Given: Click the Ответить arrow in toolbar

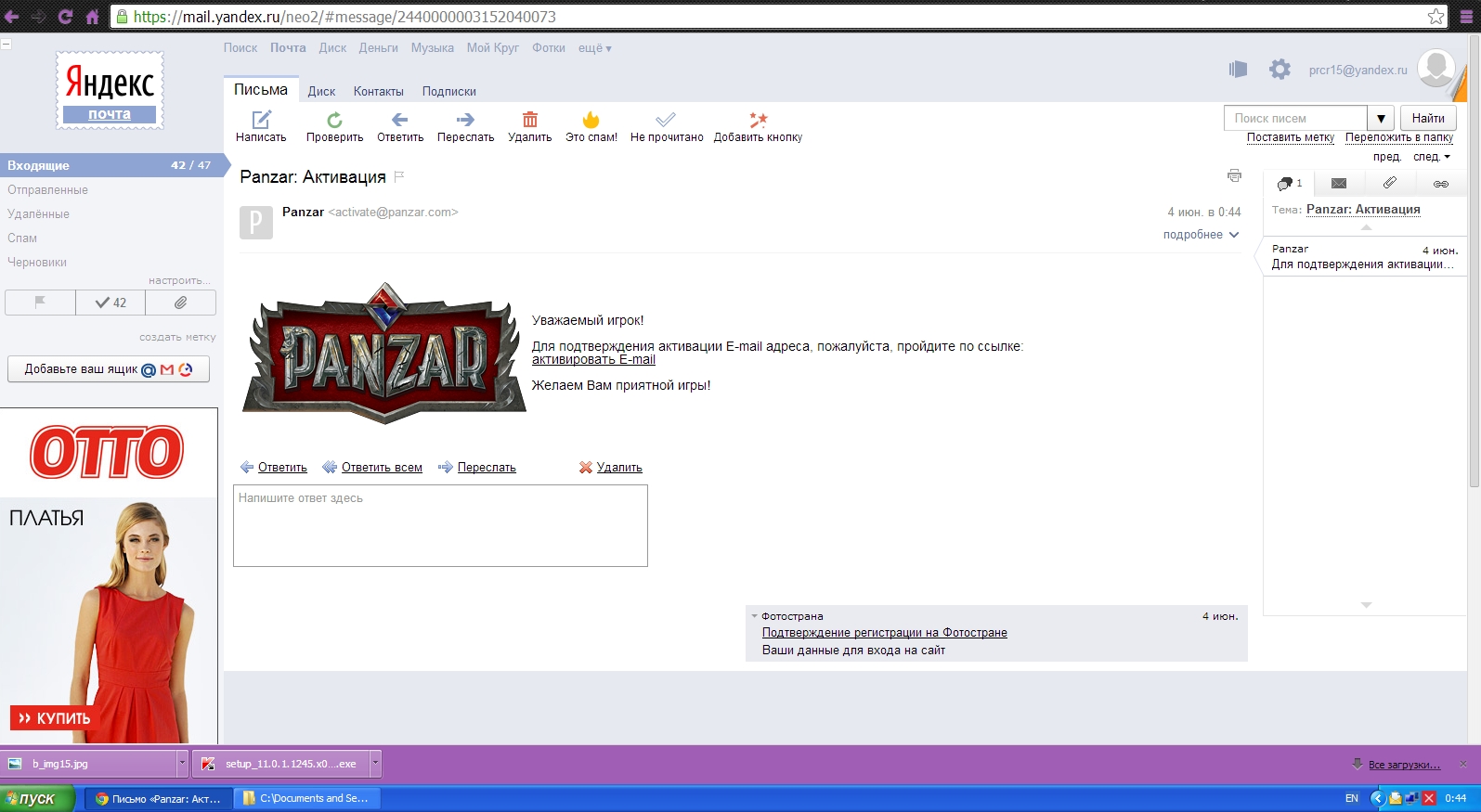Looking at the screenshot, I should 399,120.
